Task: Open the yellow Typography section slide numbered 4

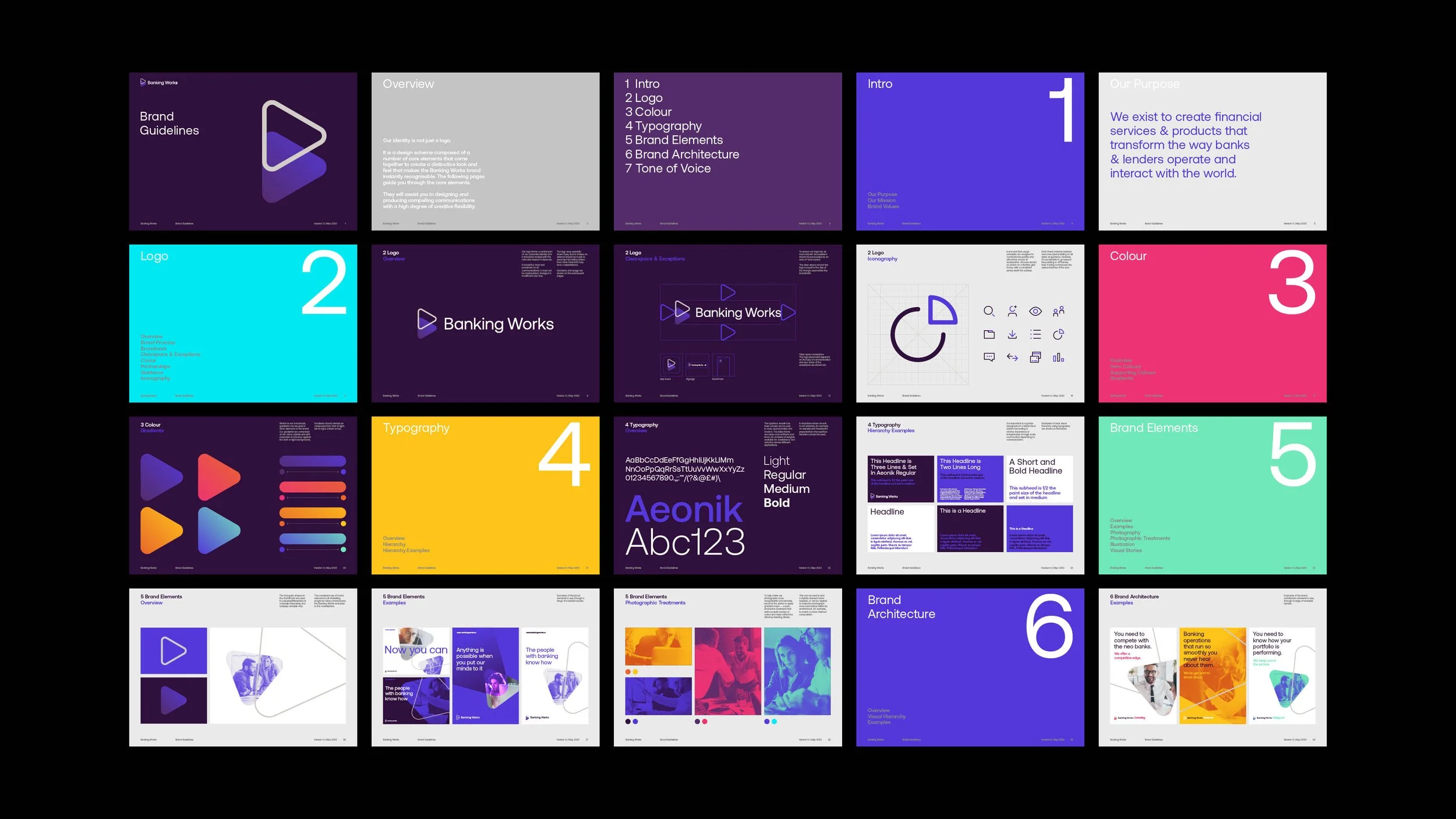Action: point(485,495)
